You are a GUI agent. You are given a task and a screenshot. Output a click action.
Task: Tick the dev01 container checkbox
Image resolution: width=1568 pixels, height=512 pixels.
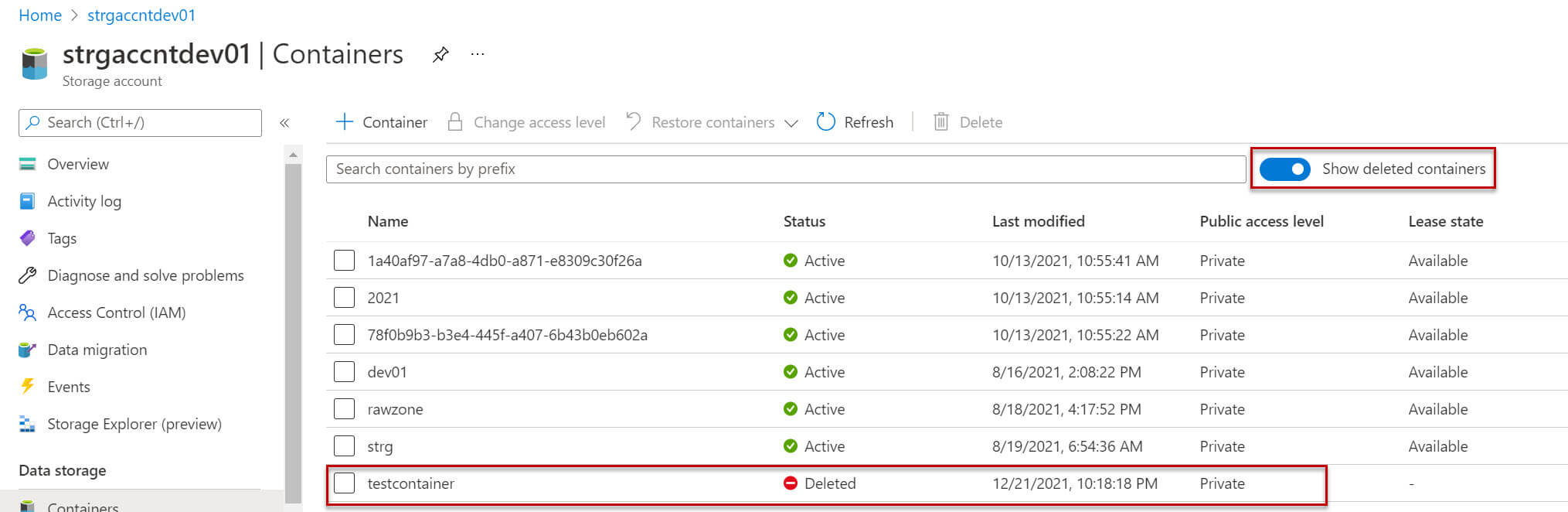click(x=344, y=372)
